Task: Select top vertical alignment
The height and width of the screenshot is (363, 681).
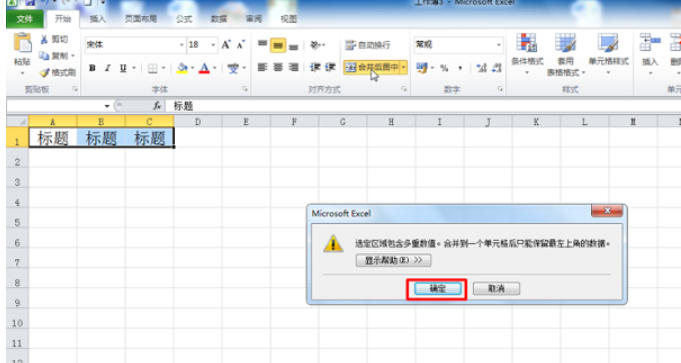Action: (262, 45)
